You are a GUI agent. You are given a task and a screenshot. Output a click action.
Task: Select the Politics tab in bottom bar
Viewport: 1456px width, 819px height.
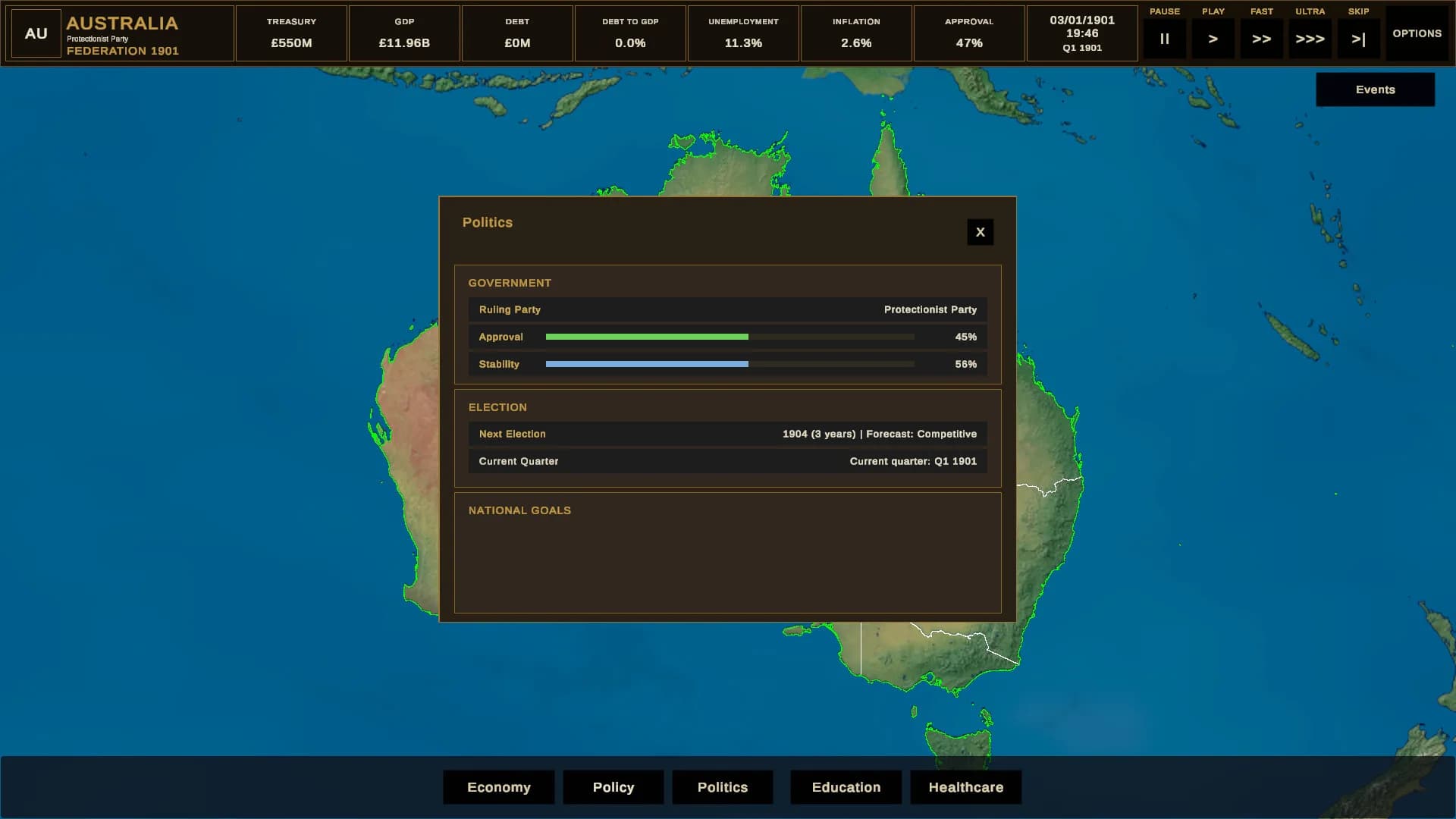pos(723,787)
